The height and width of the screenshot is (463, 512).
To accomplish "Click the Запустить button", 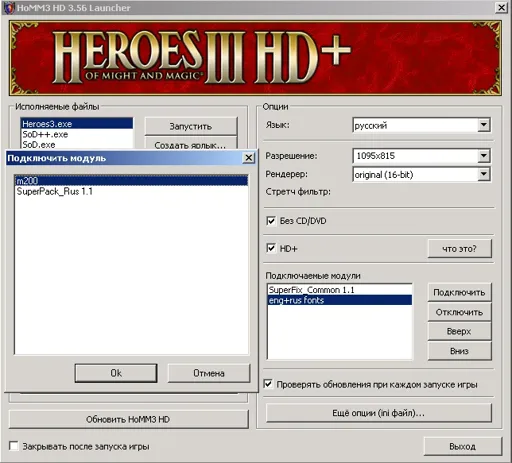I will point(191,126).
